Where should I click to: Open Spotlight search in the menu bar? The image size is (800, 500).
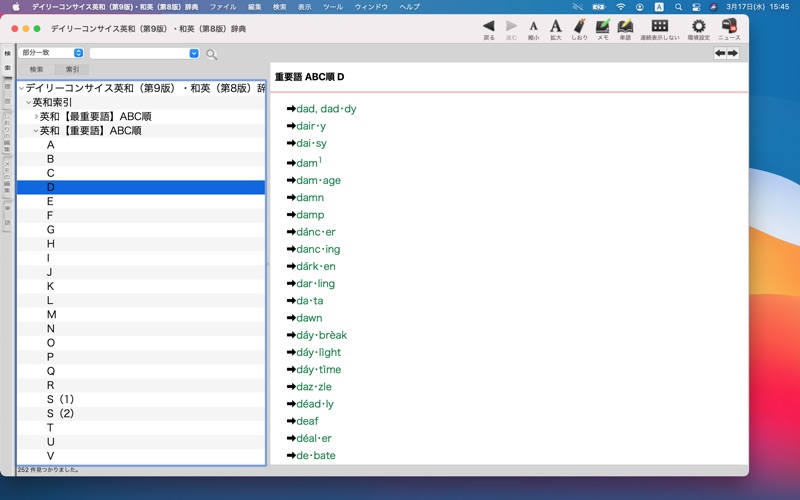(x=678, y=7)
